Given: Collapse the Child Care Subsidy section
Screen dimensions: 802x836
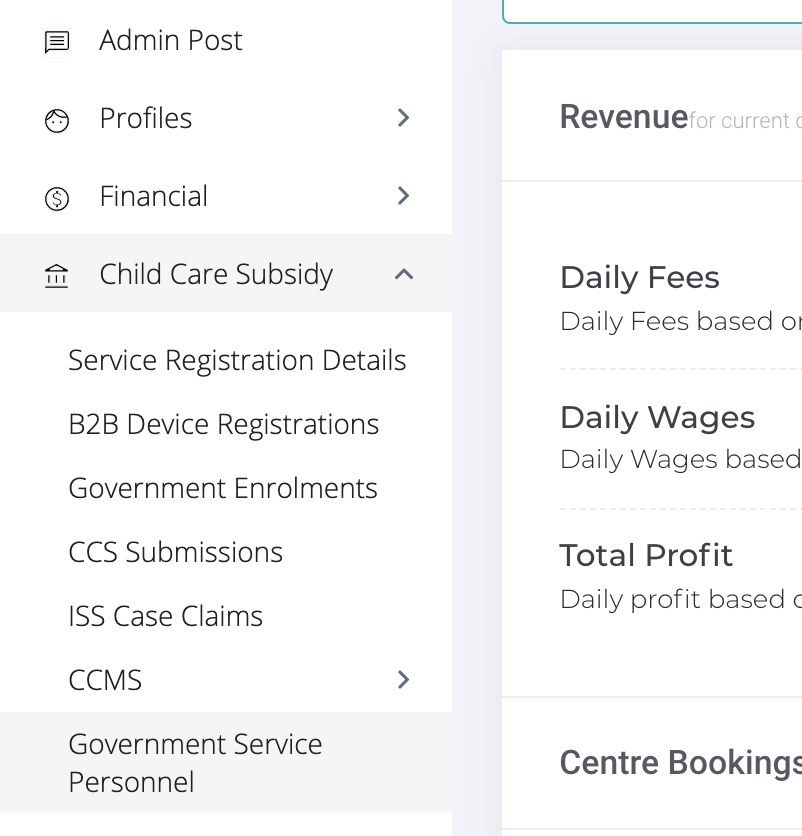Looking at the screenshot, I should coord(403,274).
